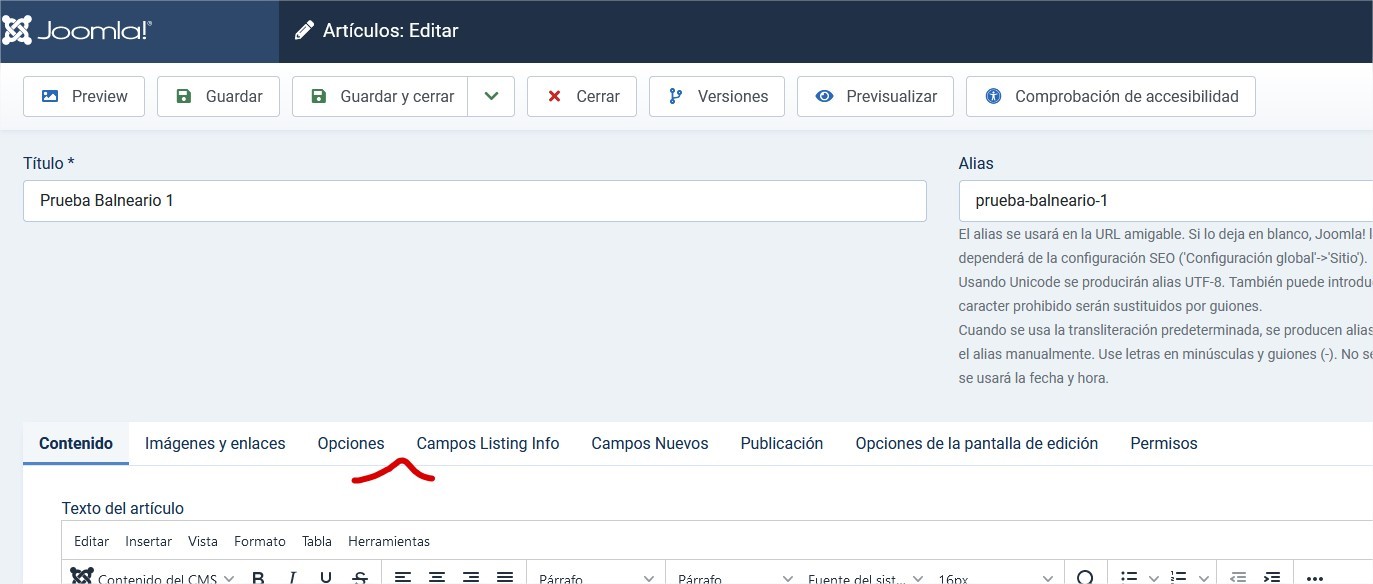The image size is (1373, 584).
Task: Open the editor Formato menu
Action: pos(260,541)
